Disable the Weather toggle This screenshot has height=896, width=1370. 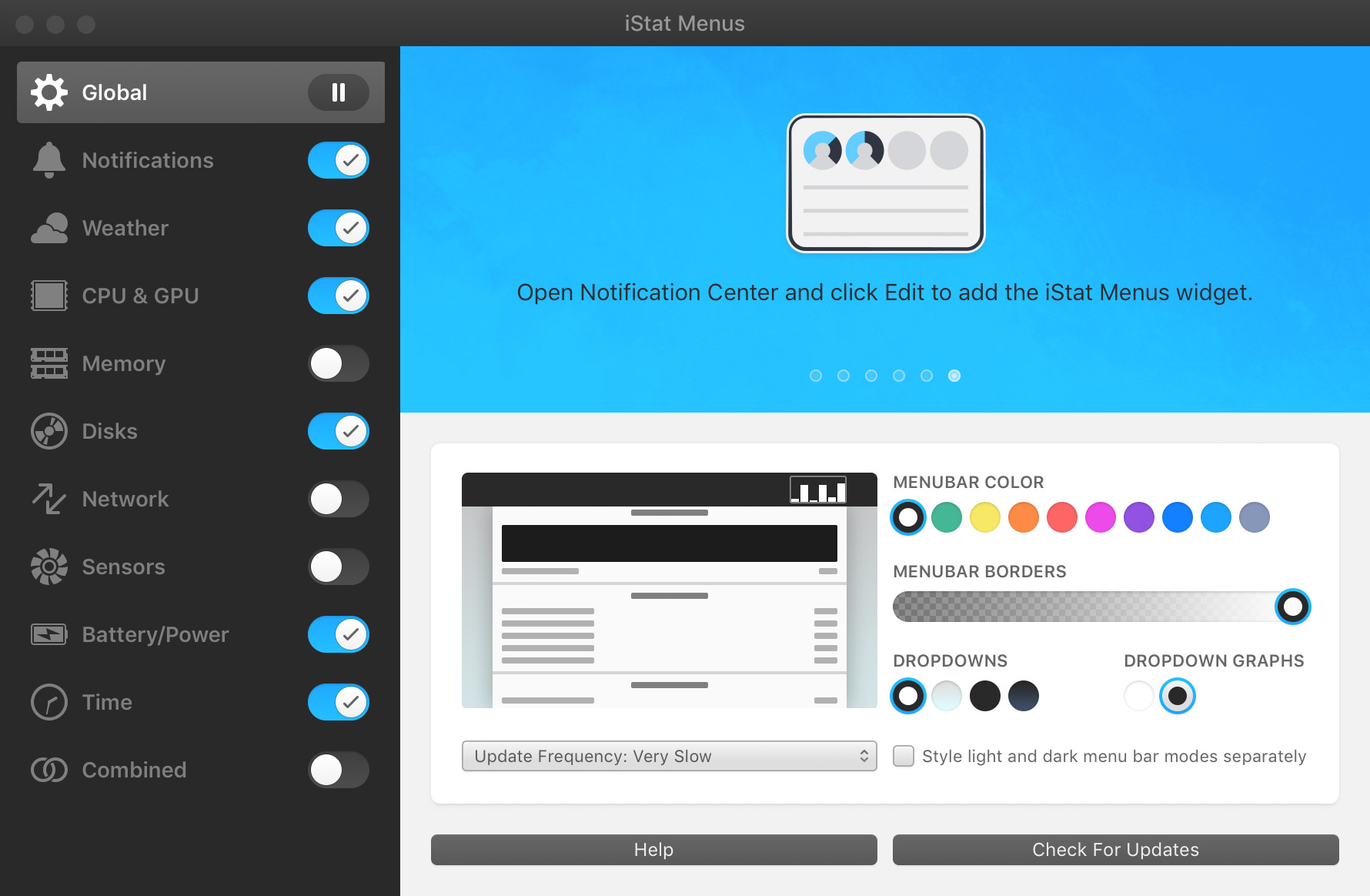tap(339, 228)
